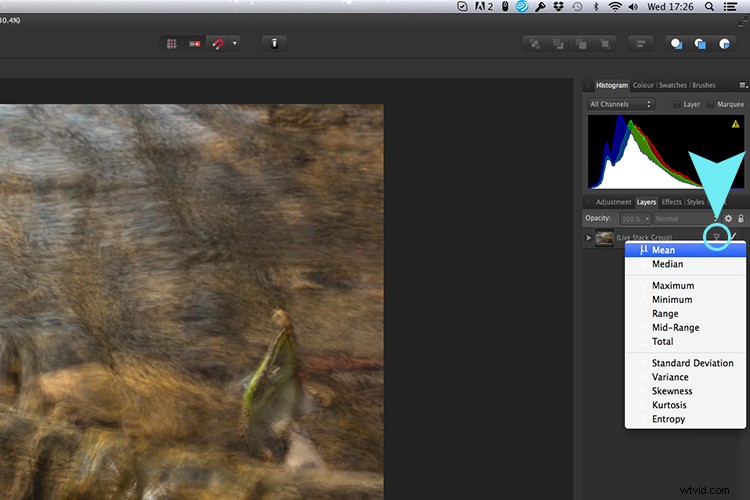750x500 pixels.
Task: Choose Entropy from the operator menu
Action: point(685,419)
